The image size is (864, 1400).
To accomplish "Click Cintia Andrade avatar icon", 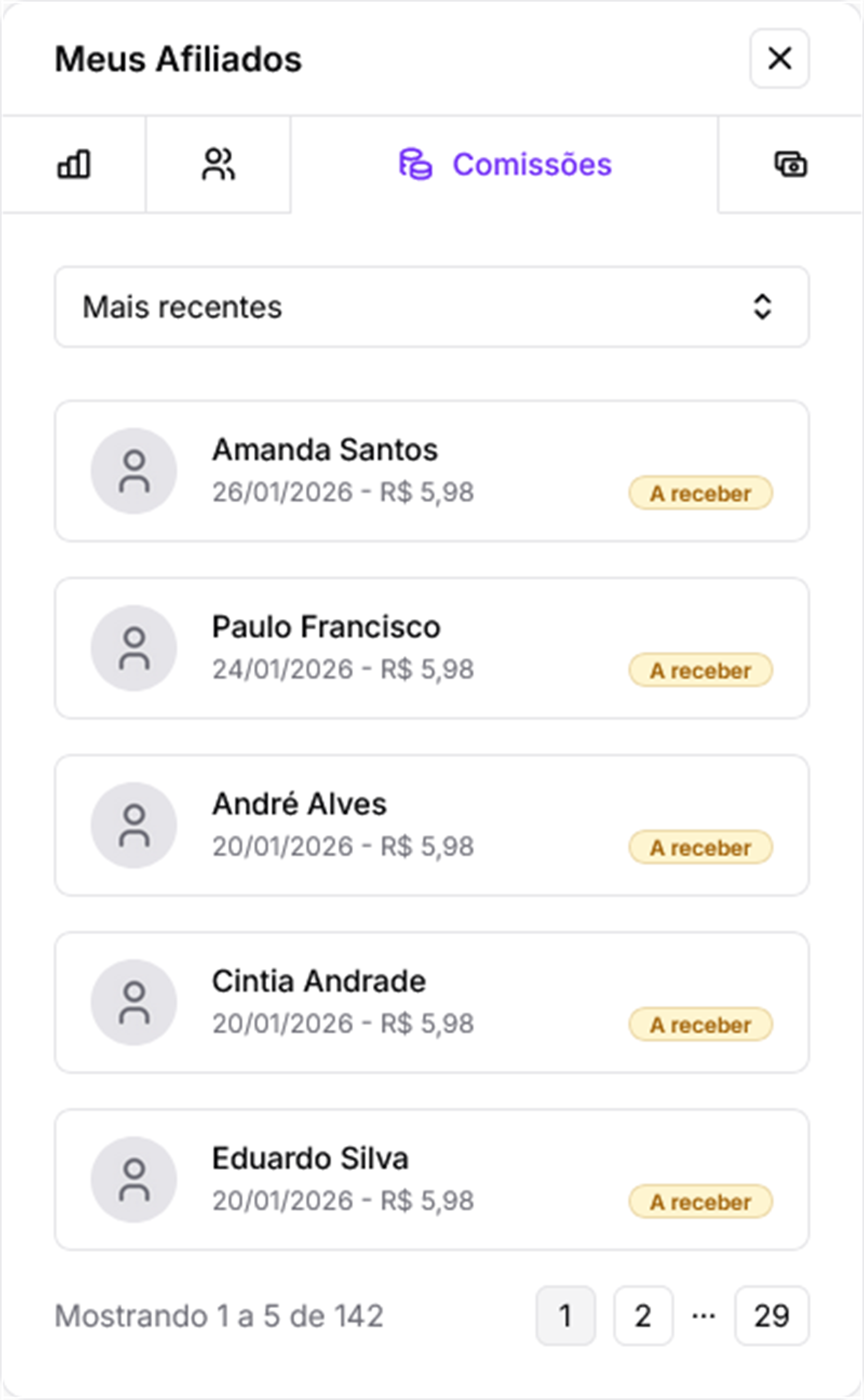I will tap(134, 1003).
